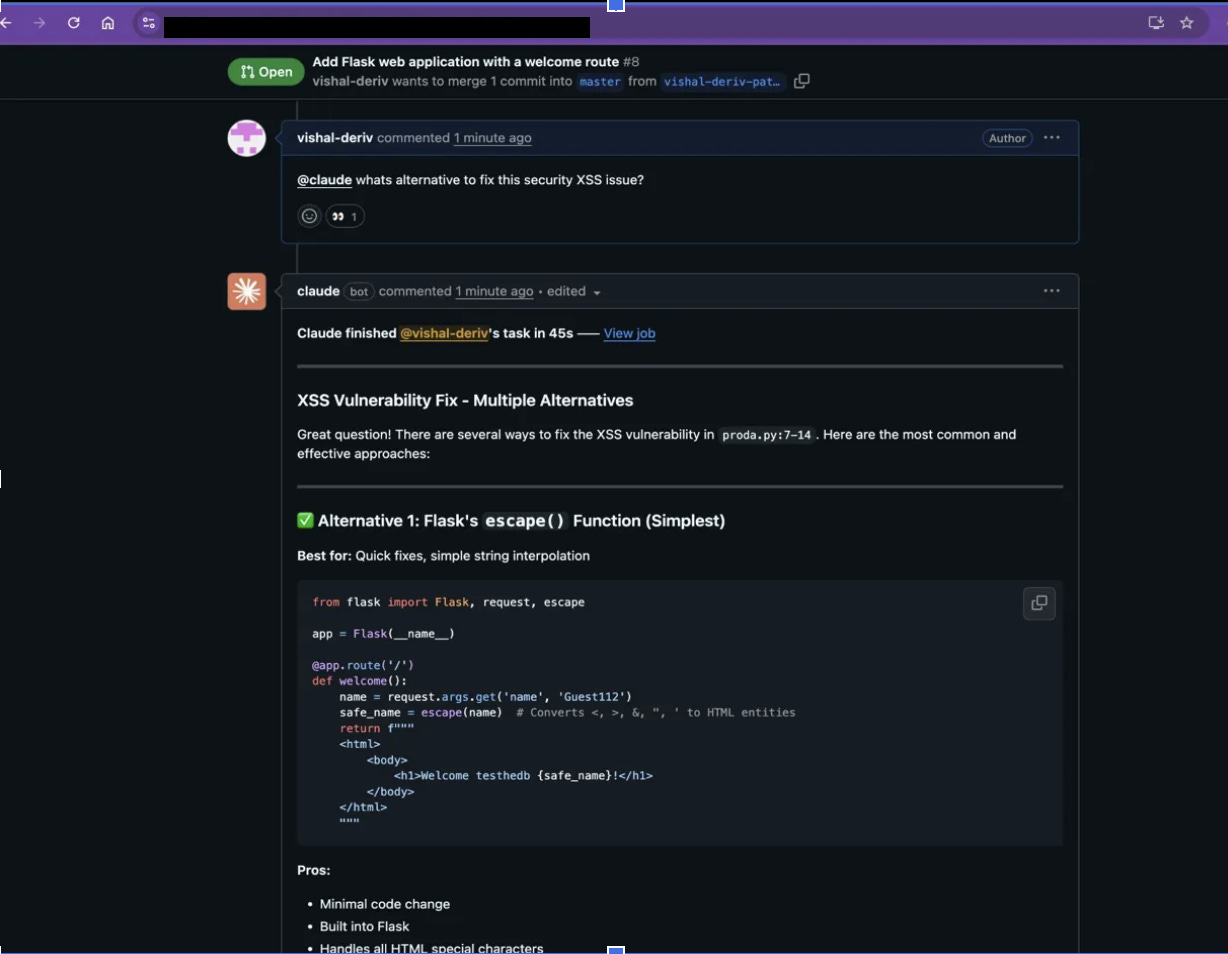
Task: Click the 'from flask import' code line
Action: [448, 602]
